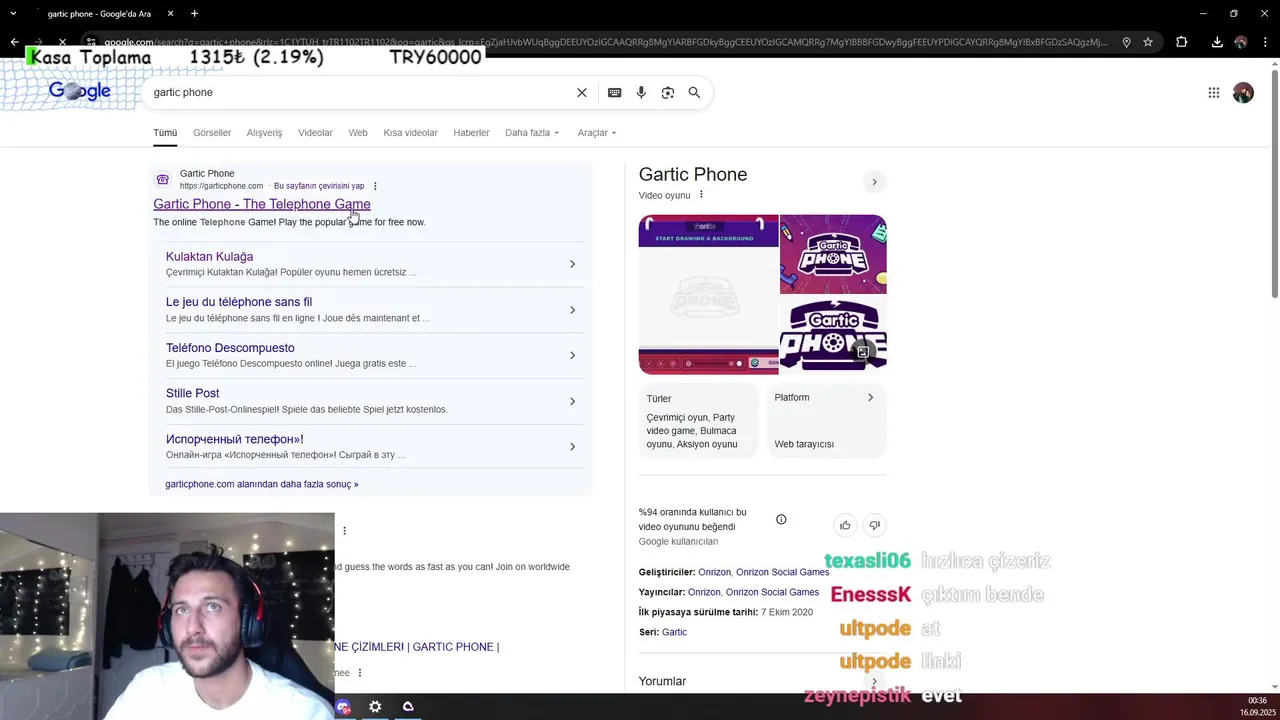Open the Google account avatar
Image resolution: width=1280 pixels, height=720 pixels.
point(1243,93)
